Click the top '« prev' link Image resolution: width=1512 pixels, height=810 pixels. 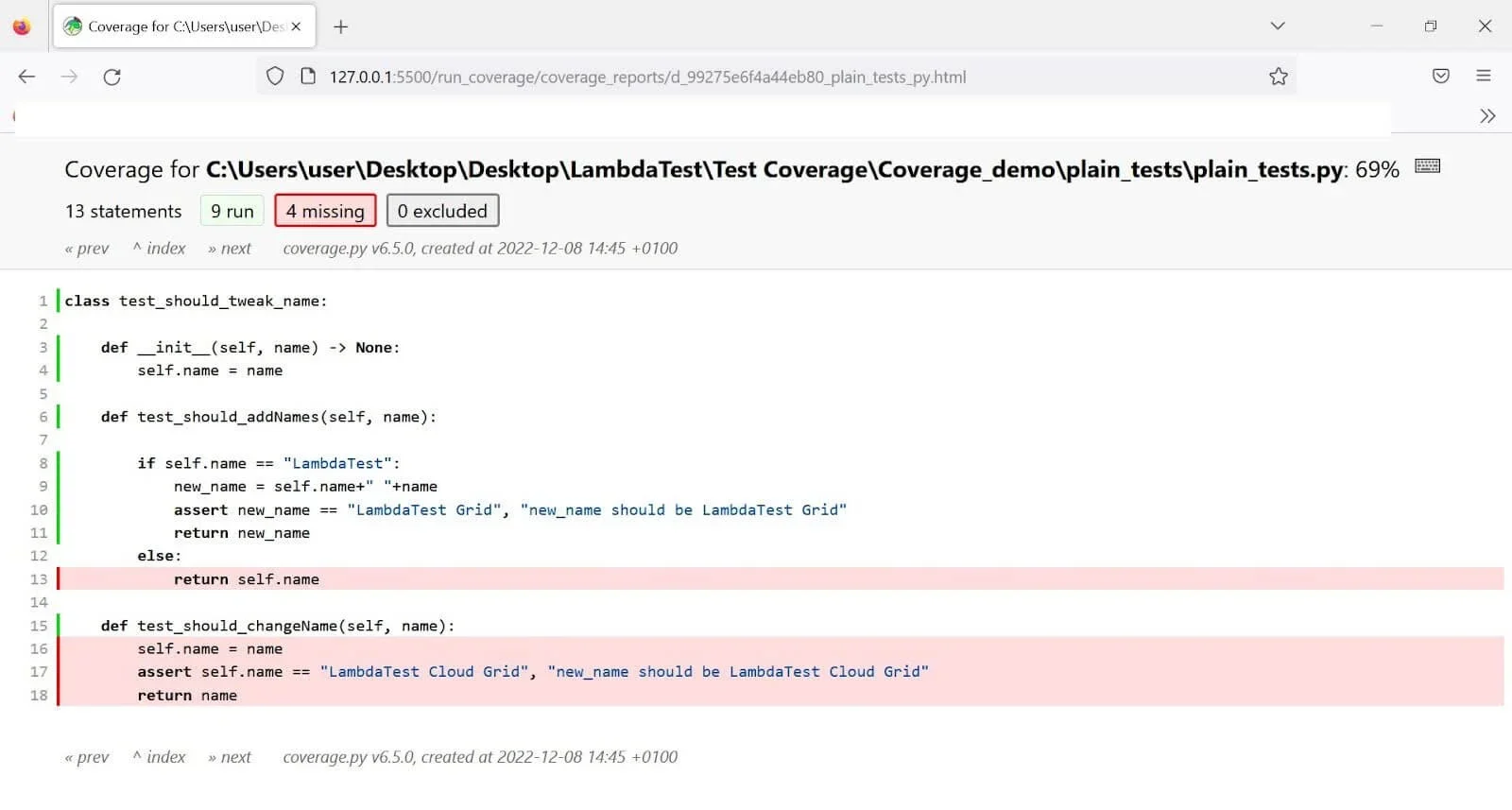tap(87, 249)
